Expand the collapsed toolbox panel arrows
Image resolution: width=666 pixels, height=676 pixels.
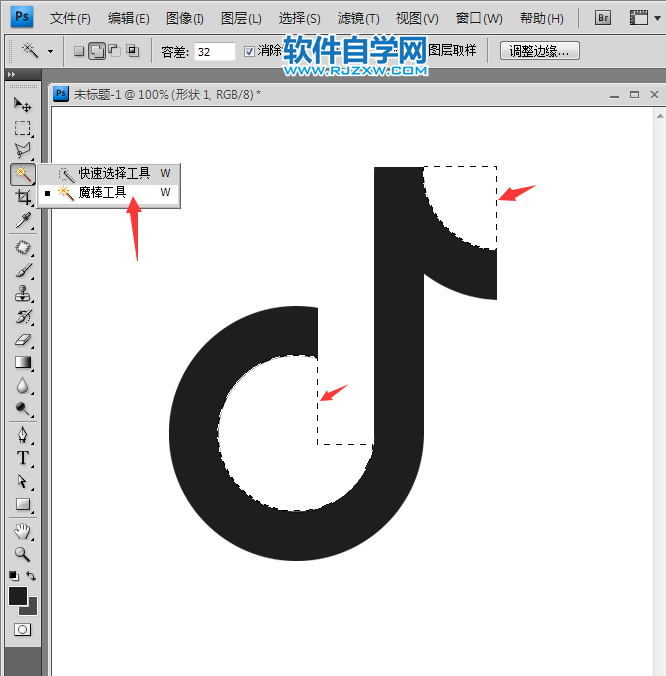pyautogui.click(x=11, y=75)
